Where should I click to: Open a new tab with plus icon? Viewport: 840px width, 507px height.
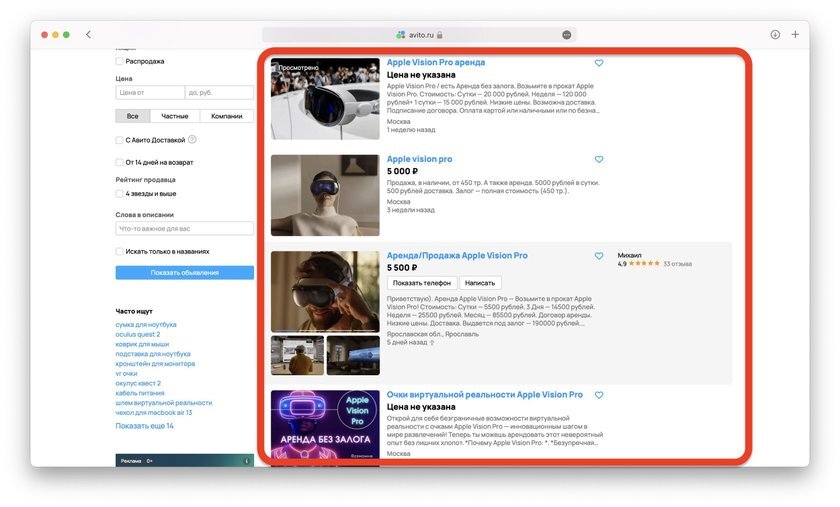point(795,34)
